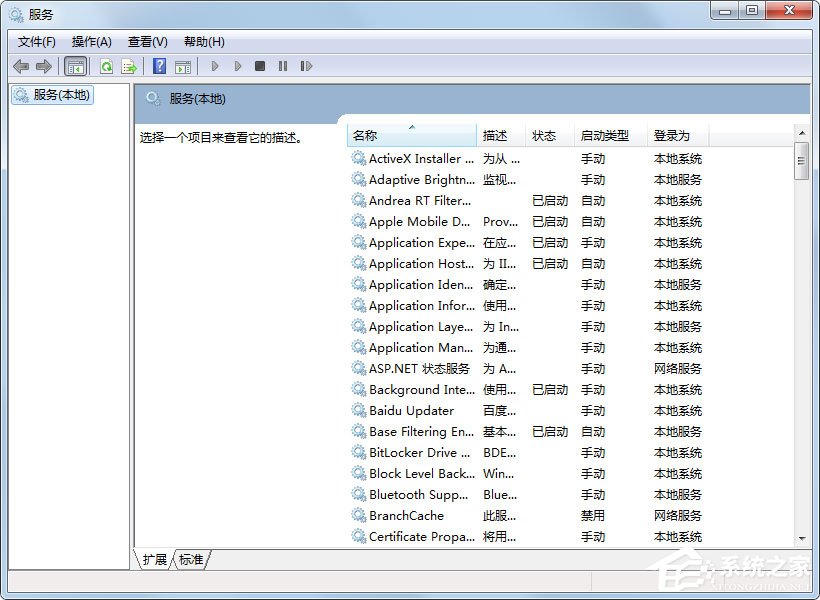Click the properties dialog icon beside Help
Image resolution: width=820 pixels, height=600 pixels.
click(185, 66)
